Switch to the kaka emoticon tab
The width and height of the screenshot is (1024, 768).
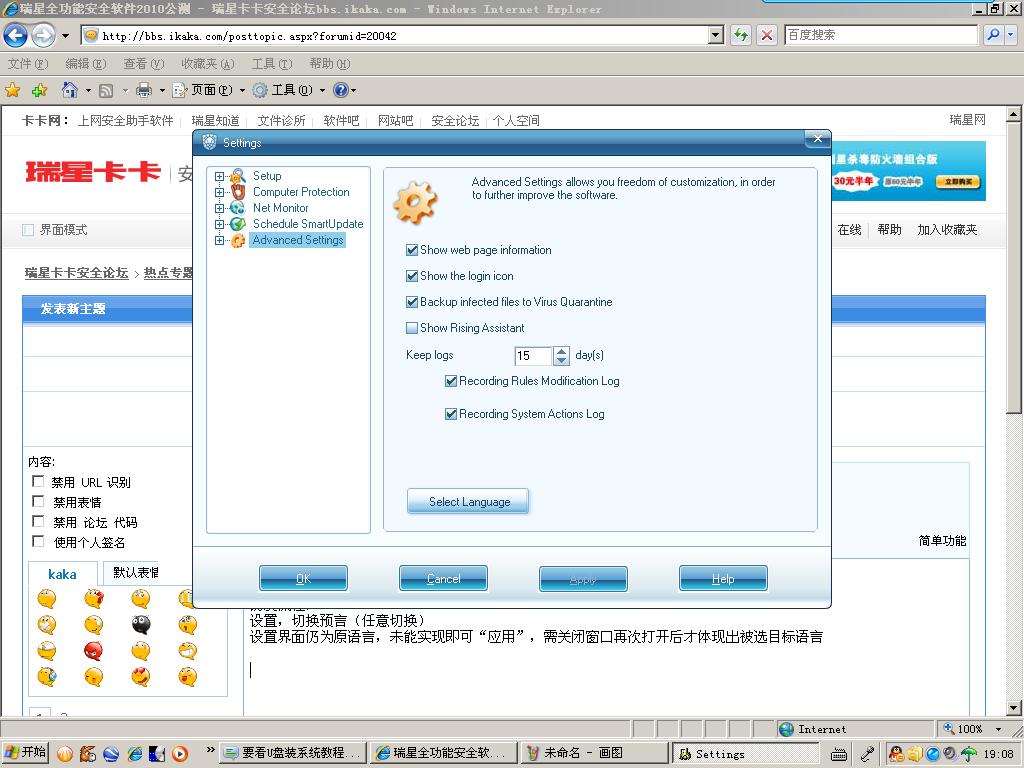point(63,574)
